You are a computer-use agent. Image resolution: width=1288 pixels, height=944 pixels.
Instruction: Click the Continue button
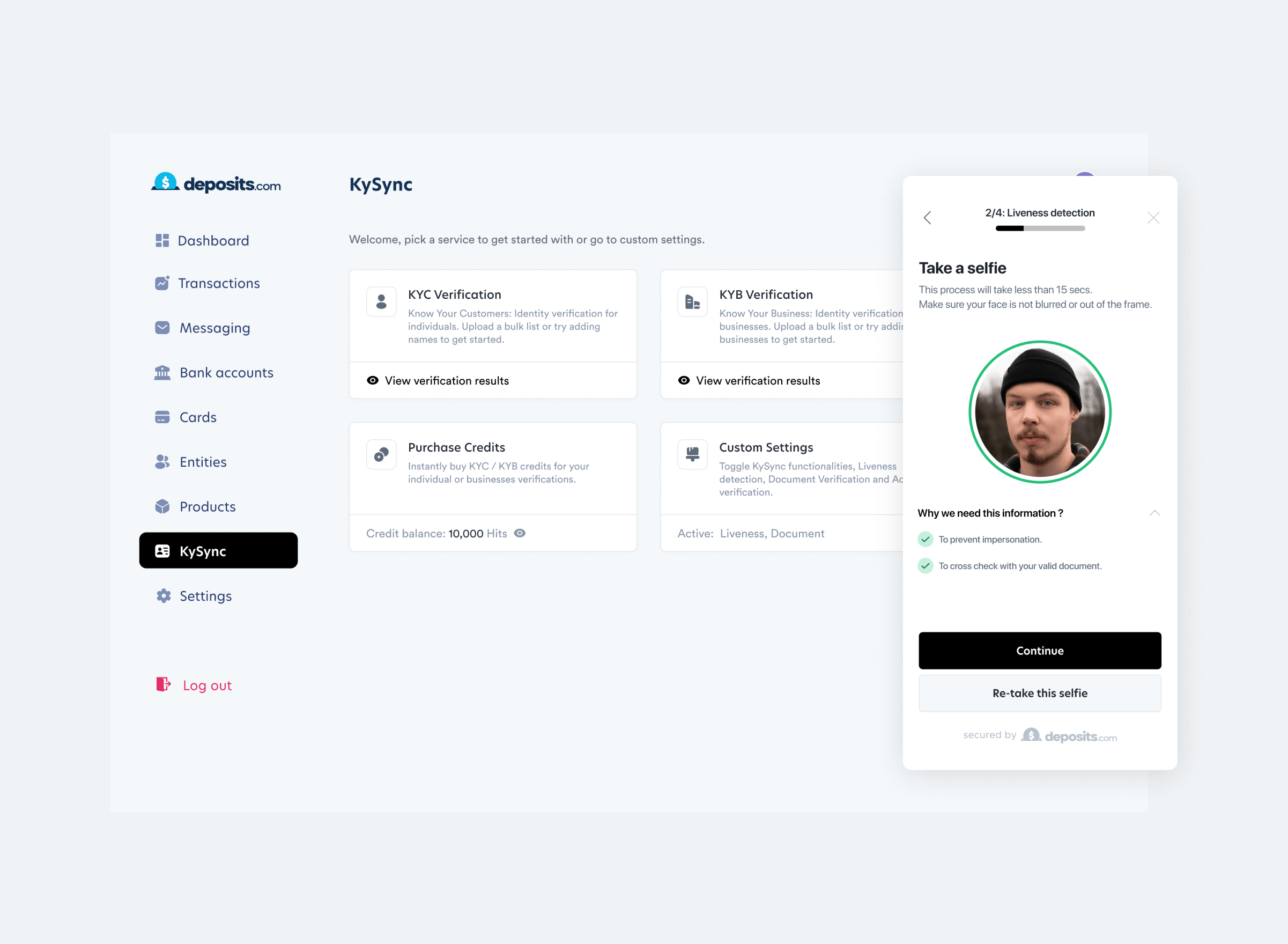(1040, 651)
